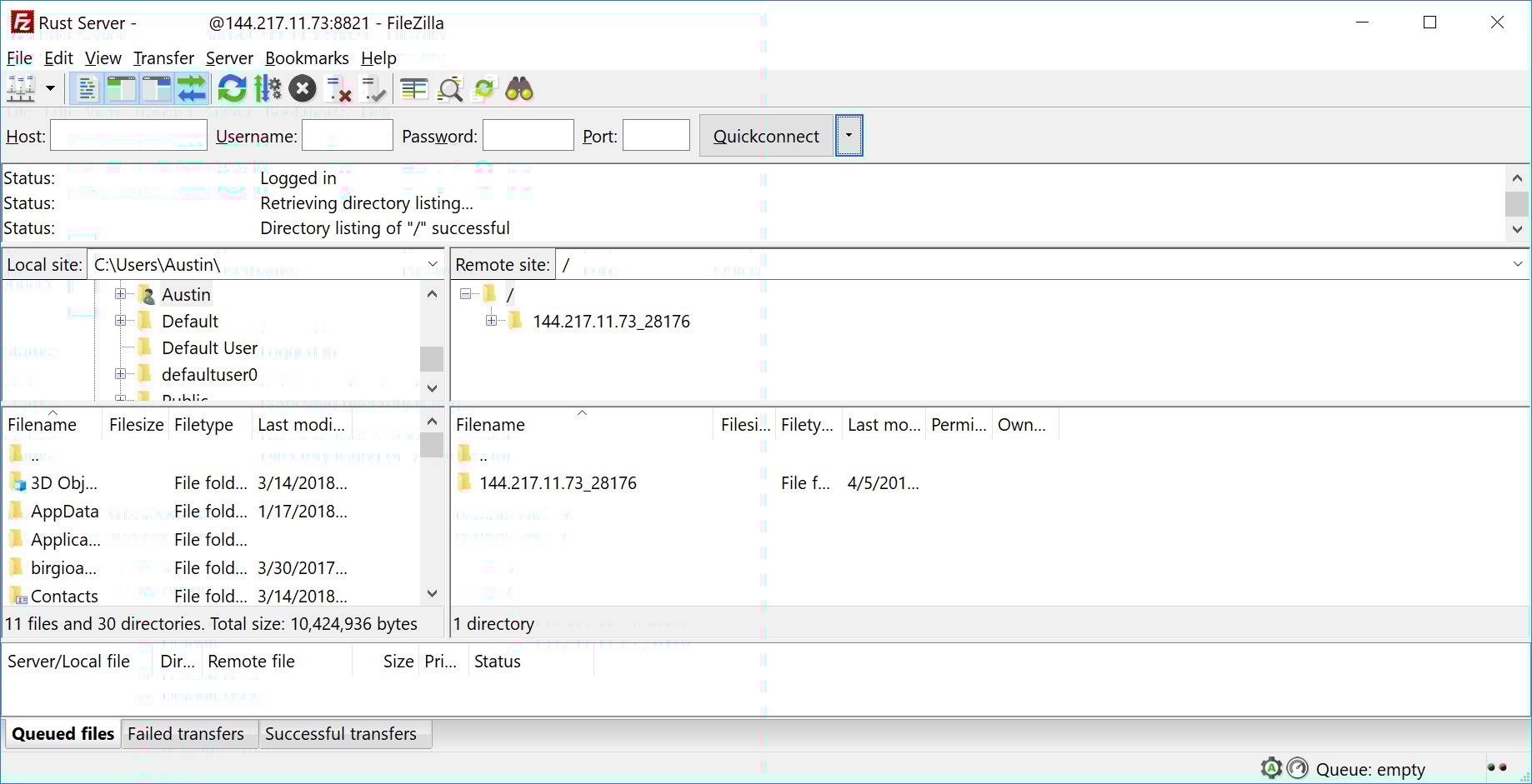Sort remote files by Filename column header
1532x784 pixels.
coord(583,425)
